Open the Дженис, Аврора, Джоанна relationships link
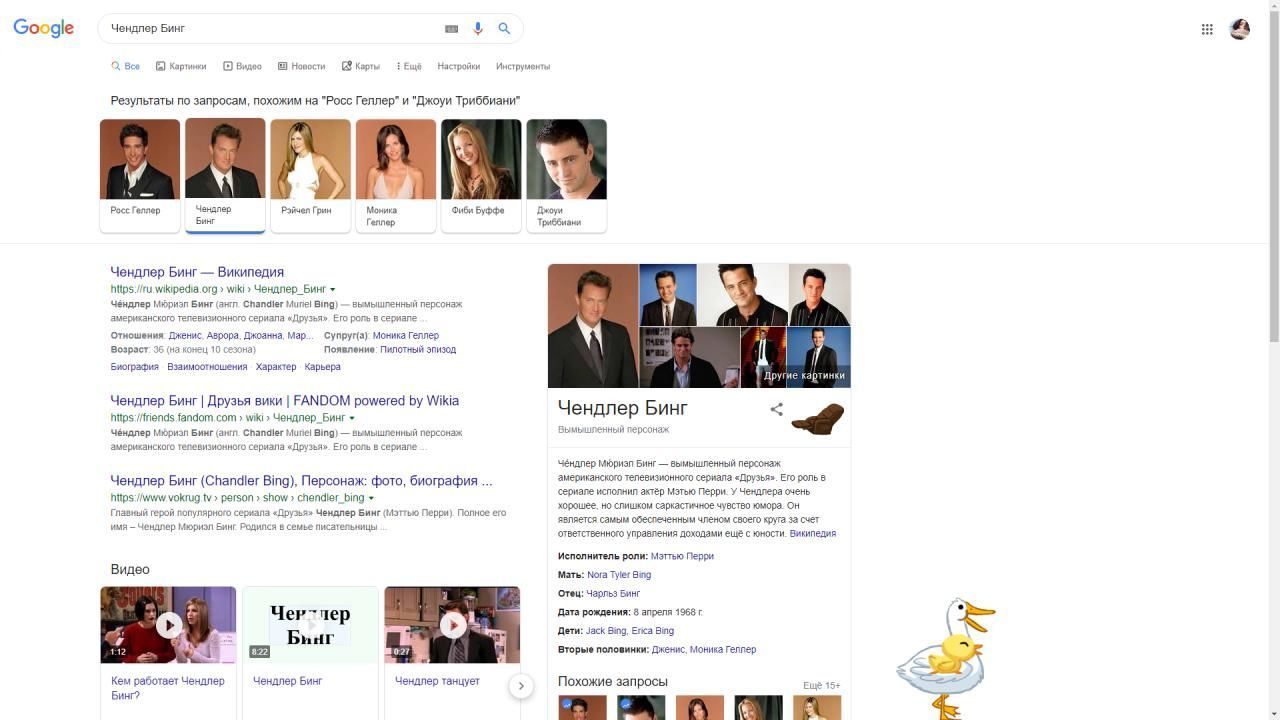Viewport: 1280px width, 720px height. (241, 336)
